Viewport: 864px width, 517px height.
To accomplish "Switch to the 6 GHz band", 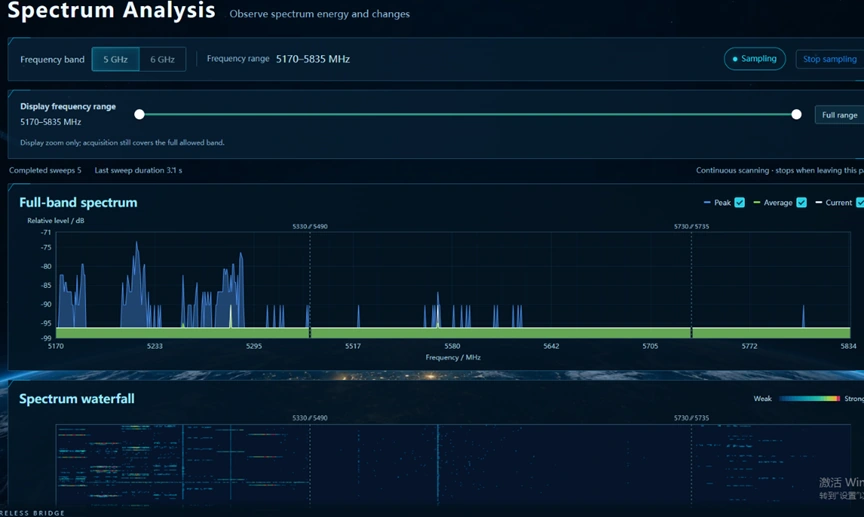I will coord(163,59).
